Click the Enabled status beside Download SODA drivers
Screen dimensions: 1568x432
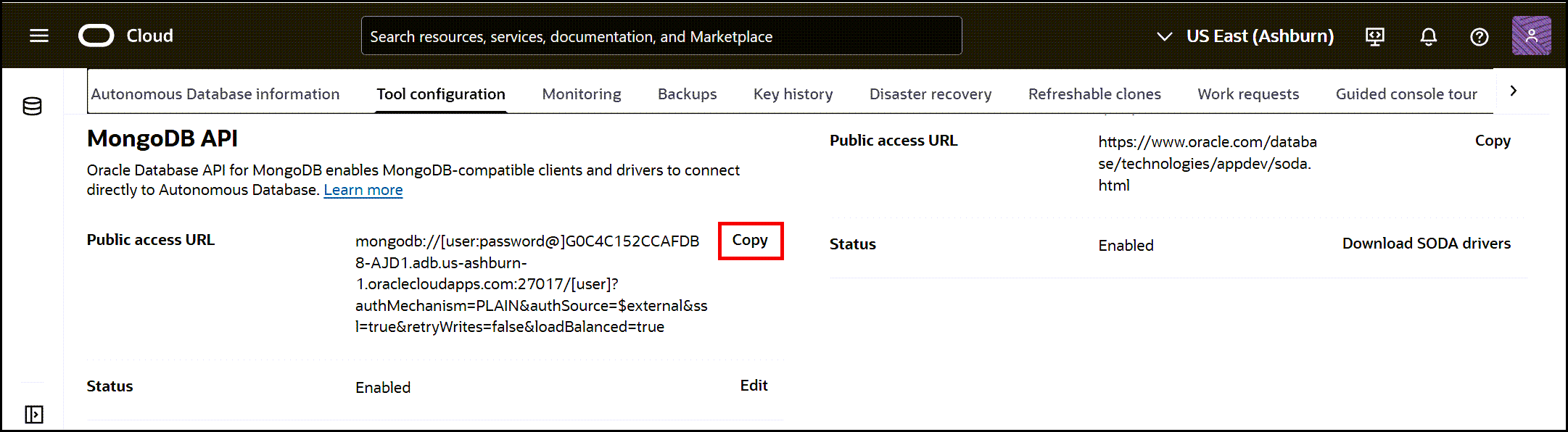tap(1126, 246)
